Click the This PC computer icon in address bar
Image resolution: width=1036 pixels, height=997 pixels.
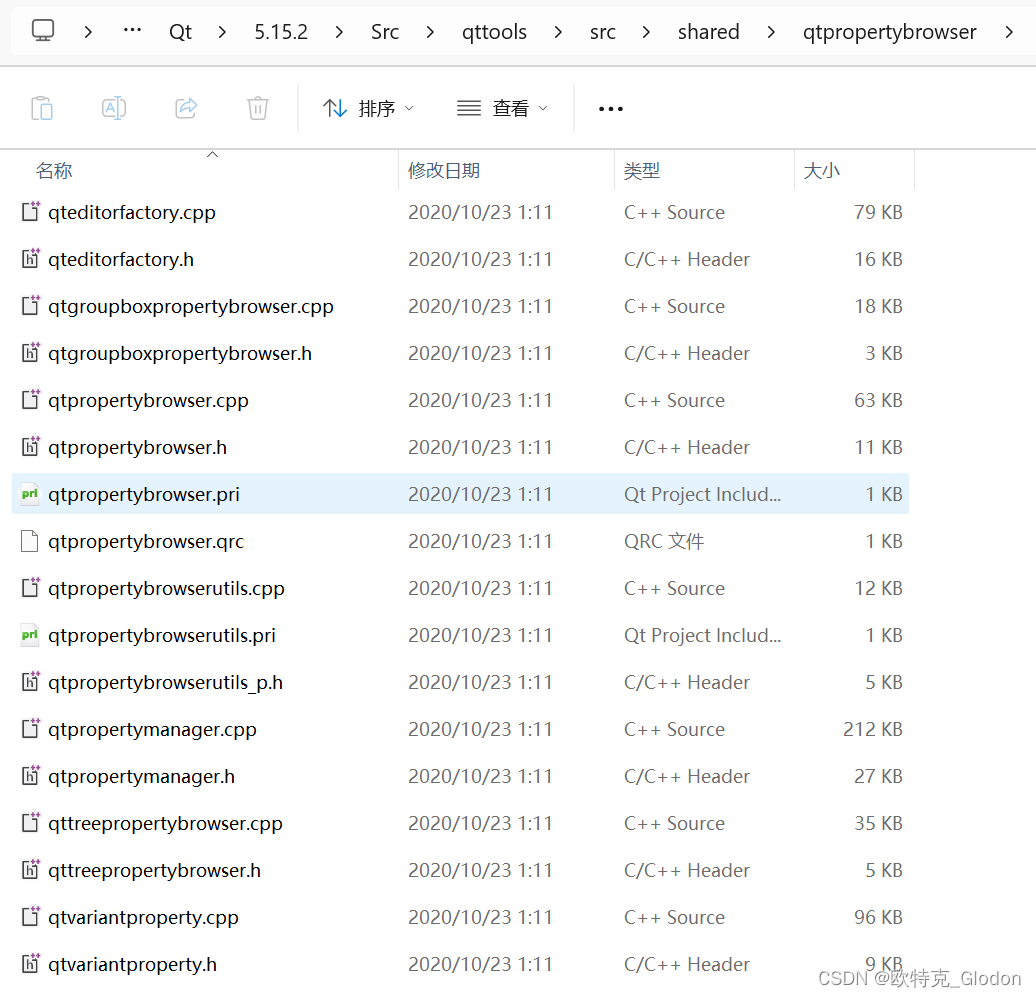pyautogui.click(x=41, y=31)
